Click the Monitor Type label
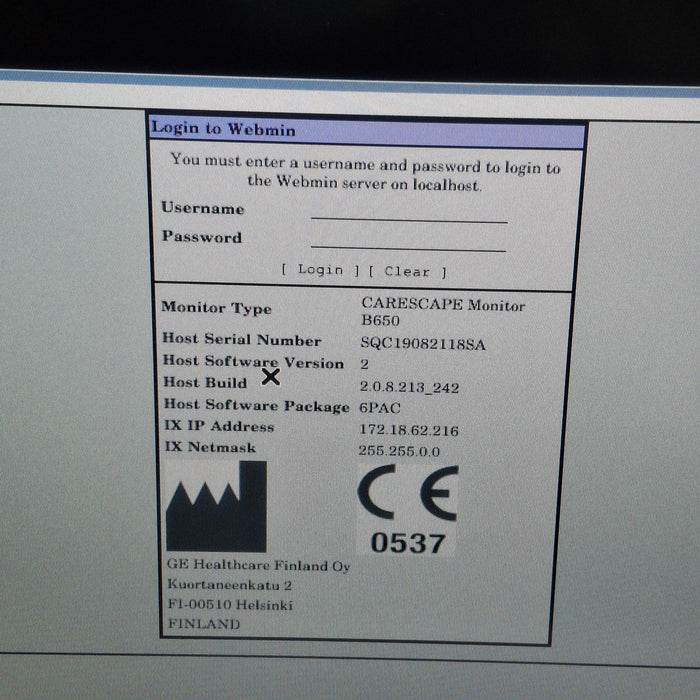The height and width of the screenshot is (700, 700). [x=216, y=308]
